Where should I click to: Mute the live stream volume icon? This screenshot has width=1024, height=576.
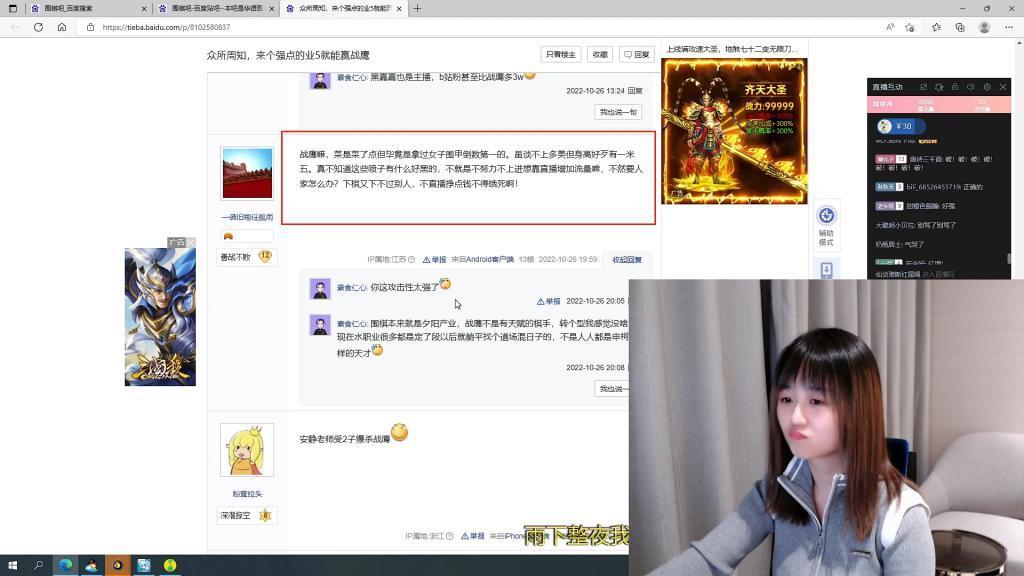[971, 87]
